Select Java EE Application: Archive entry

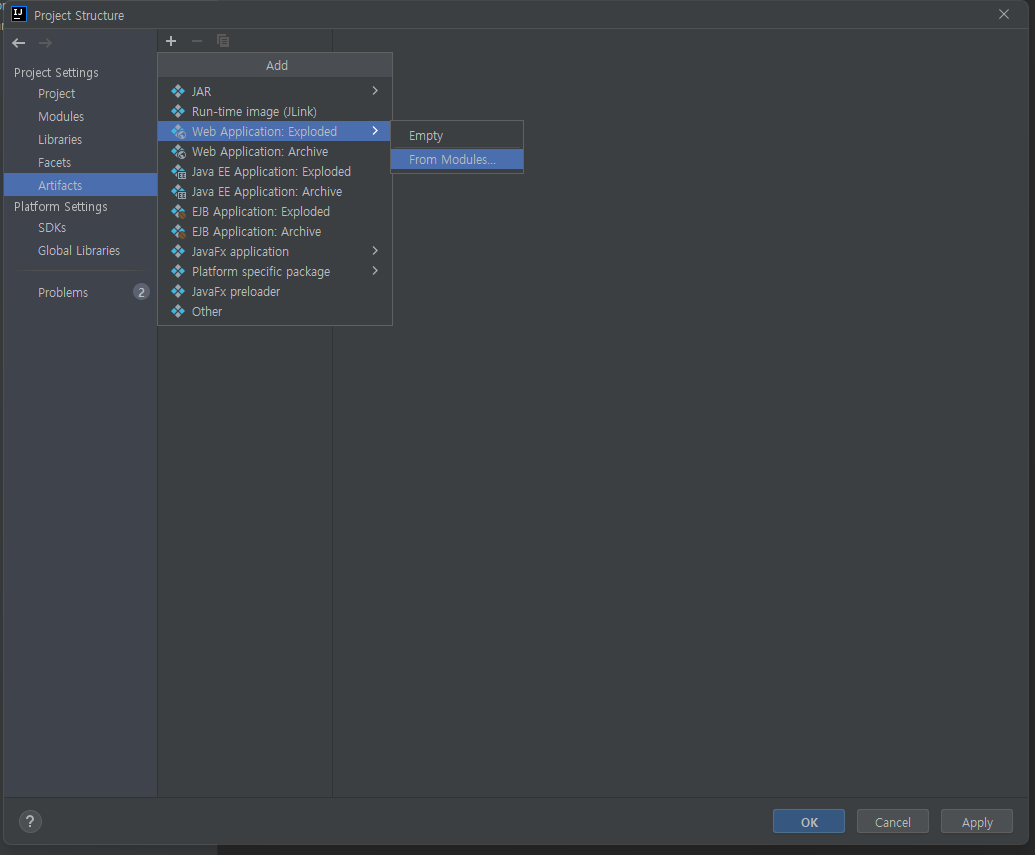tap(275, 191)
